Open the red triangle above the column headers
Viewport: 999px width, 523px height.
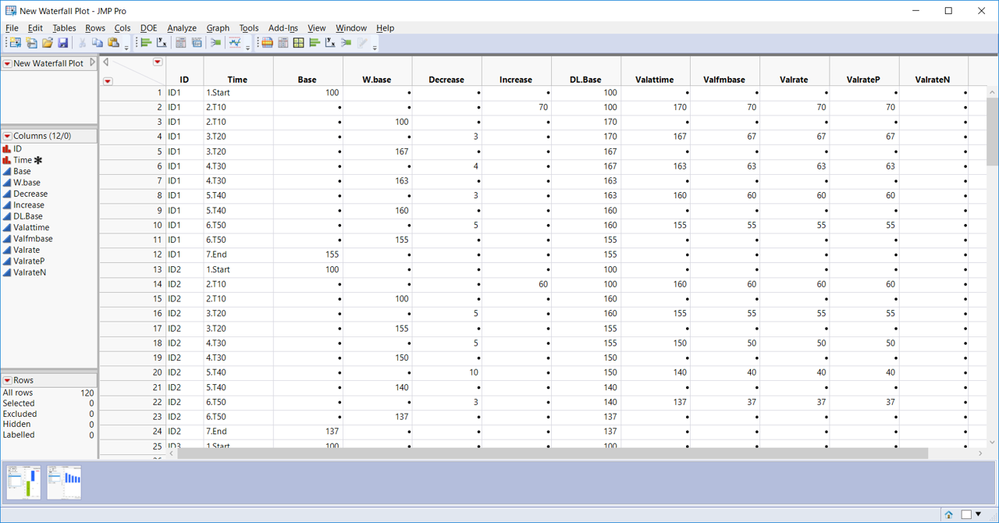coord(157,62)
